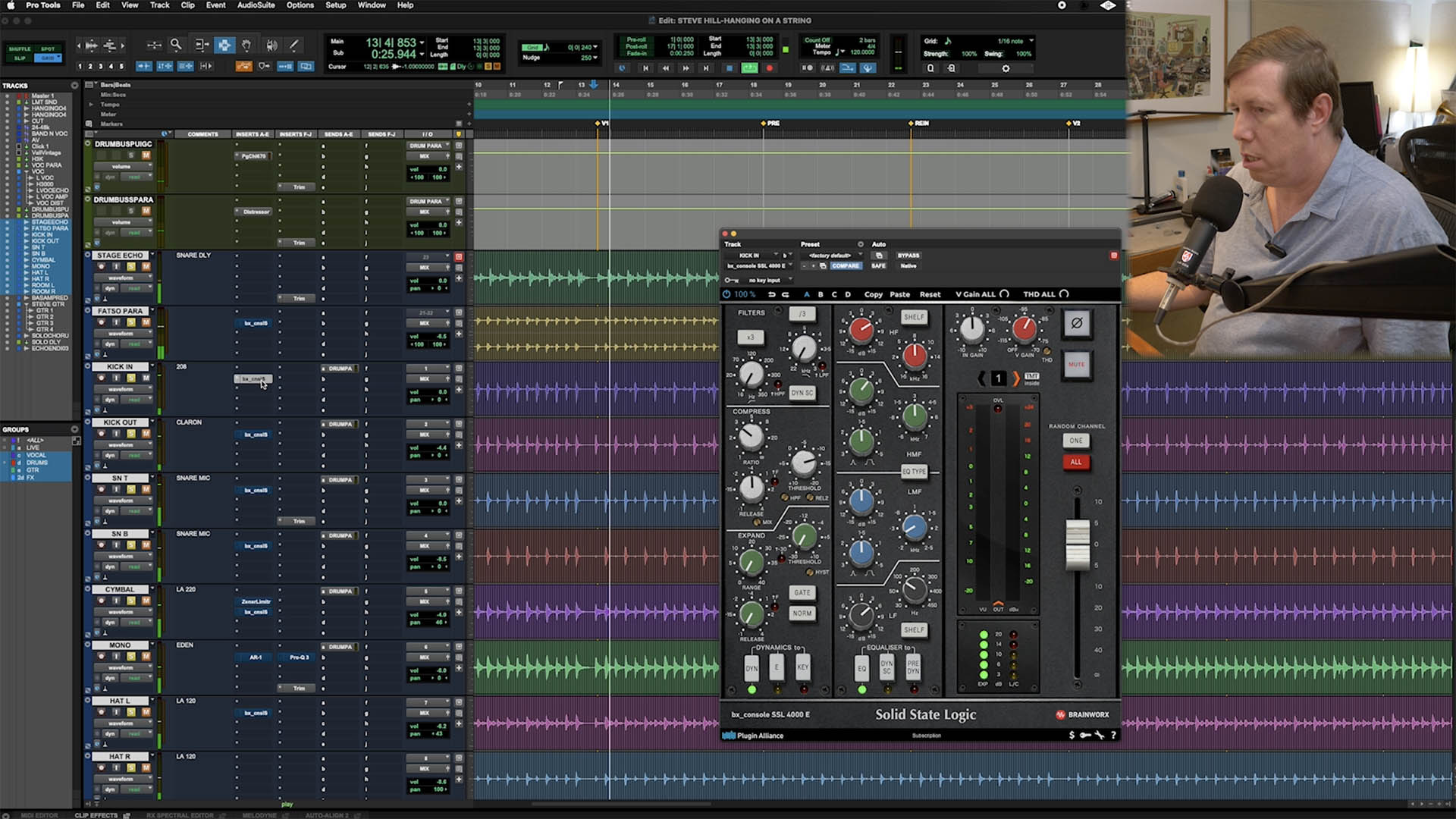Open the bx_console SSL 4000 E plugin selector
This screenshot has width=1456, height=819.
coord(760,266)
